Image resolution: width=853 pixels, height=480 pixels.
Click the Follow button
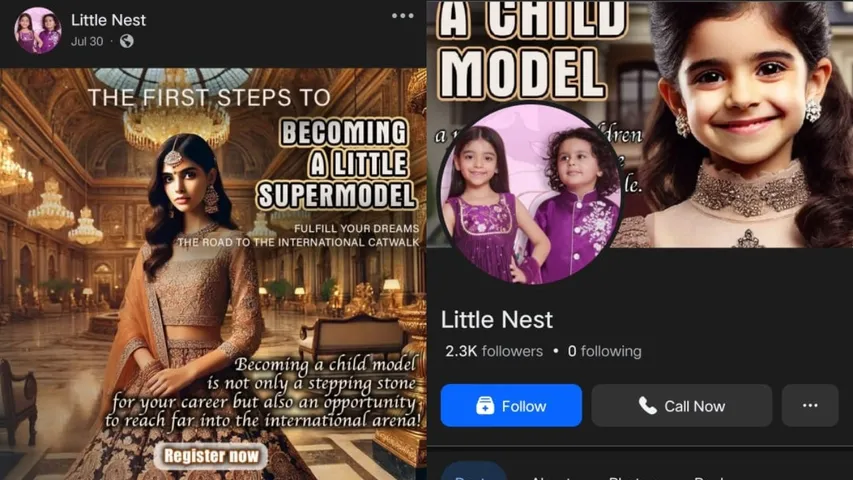coord(511,405)
